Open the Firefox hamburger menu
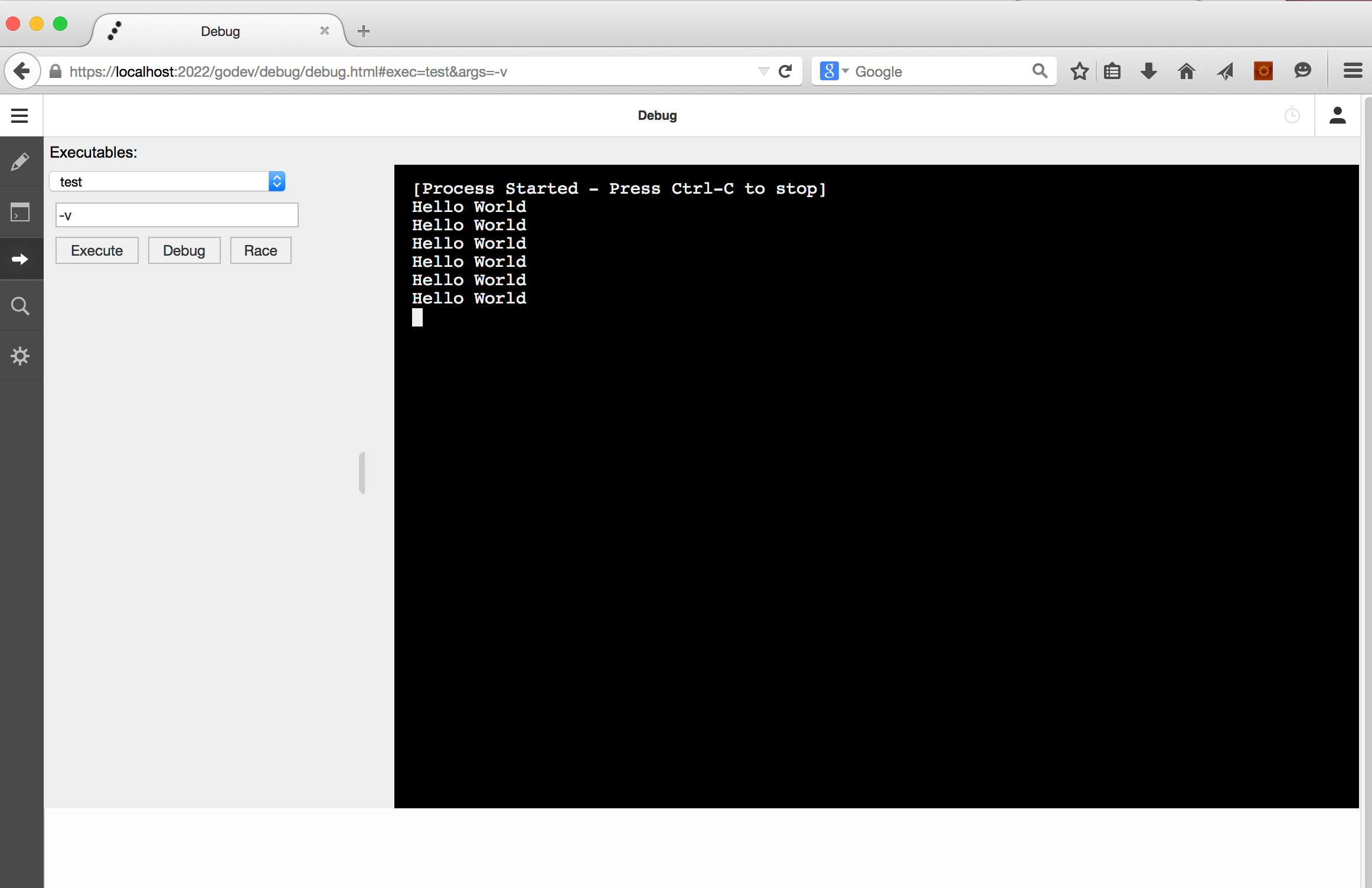 (1353, 71)
